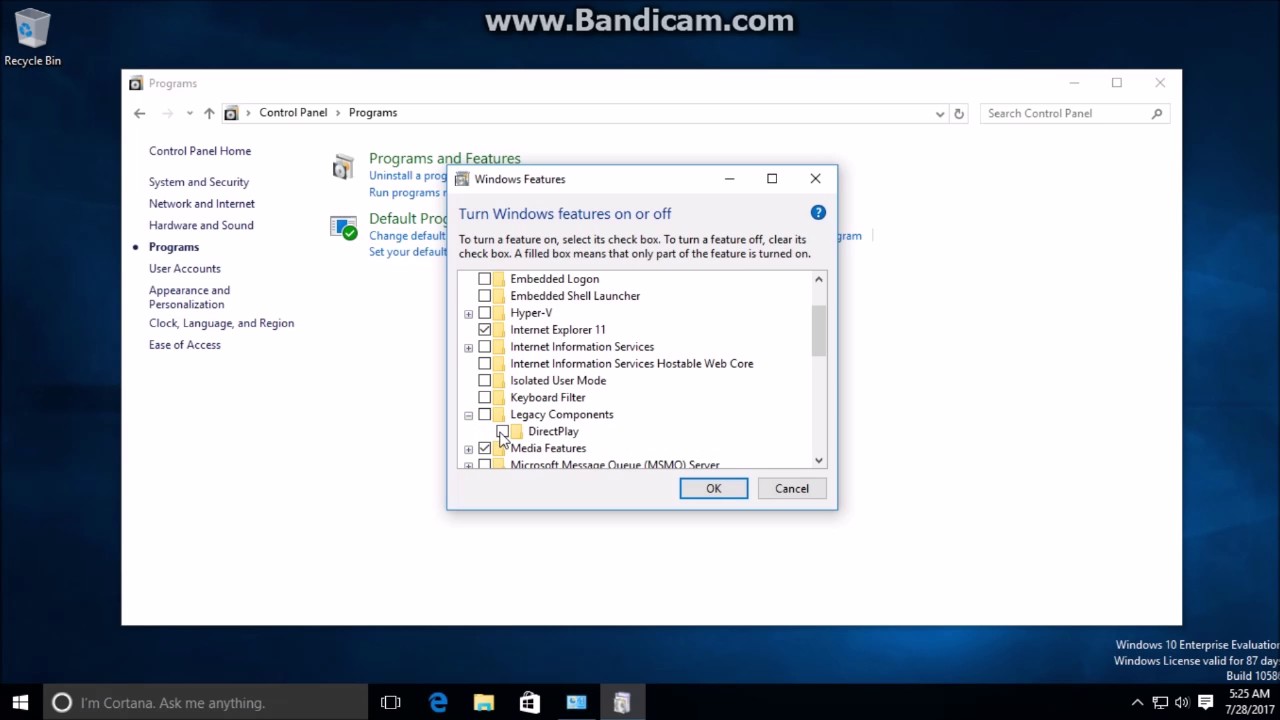Click the features list scroll-down arrow

pyautogui.click(x=819, y=460)
